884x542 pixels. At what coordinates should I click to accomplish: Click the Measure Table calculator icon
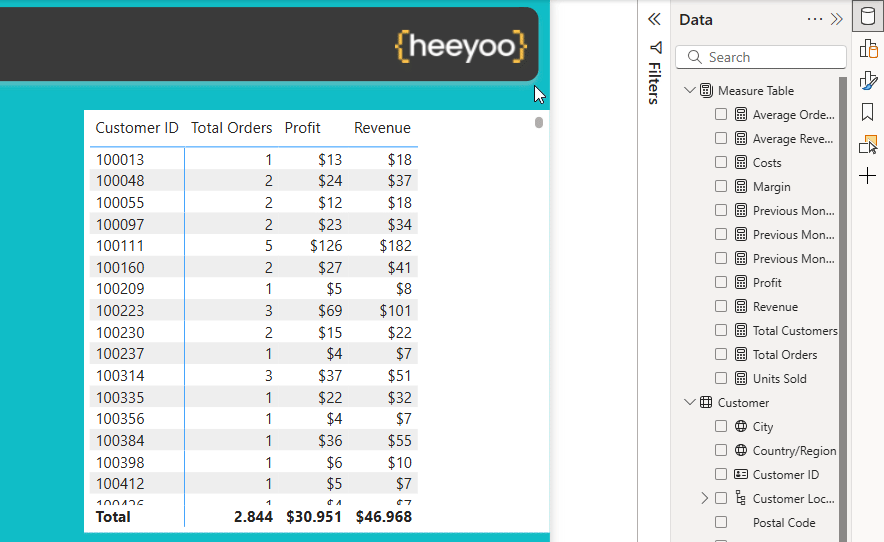coord(706,90)
